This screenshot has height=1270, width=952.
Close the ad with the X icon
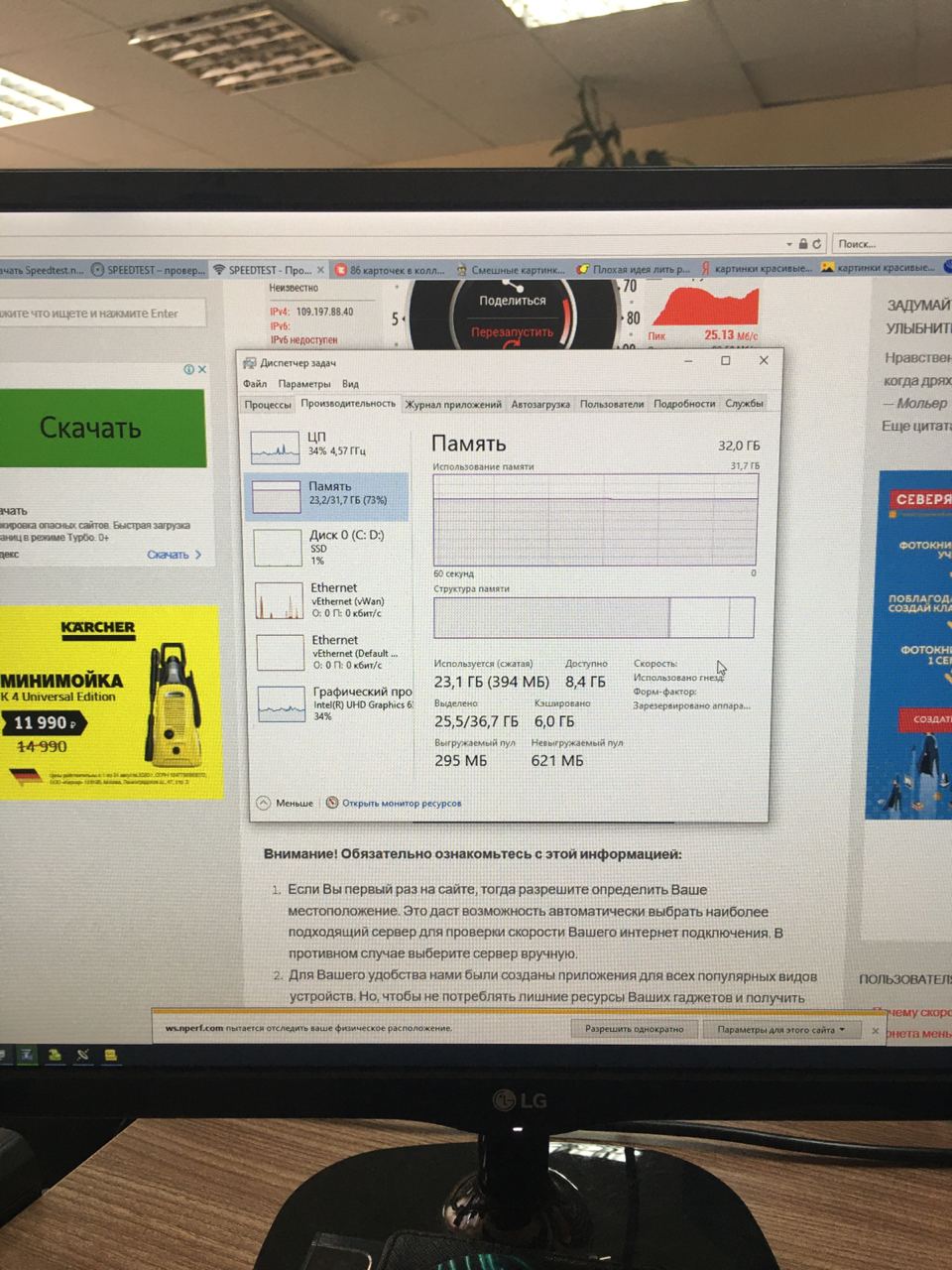(x=202, y=369)
